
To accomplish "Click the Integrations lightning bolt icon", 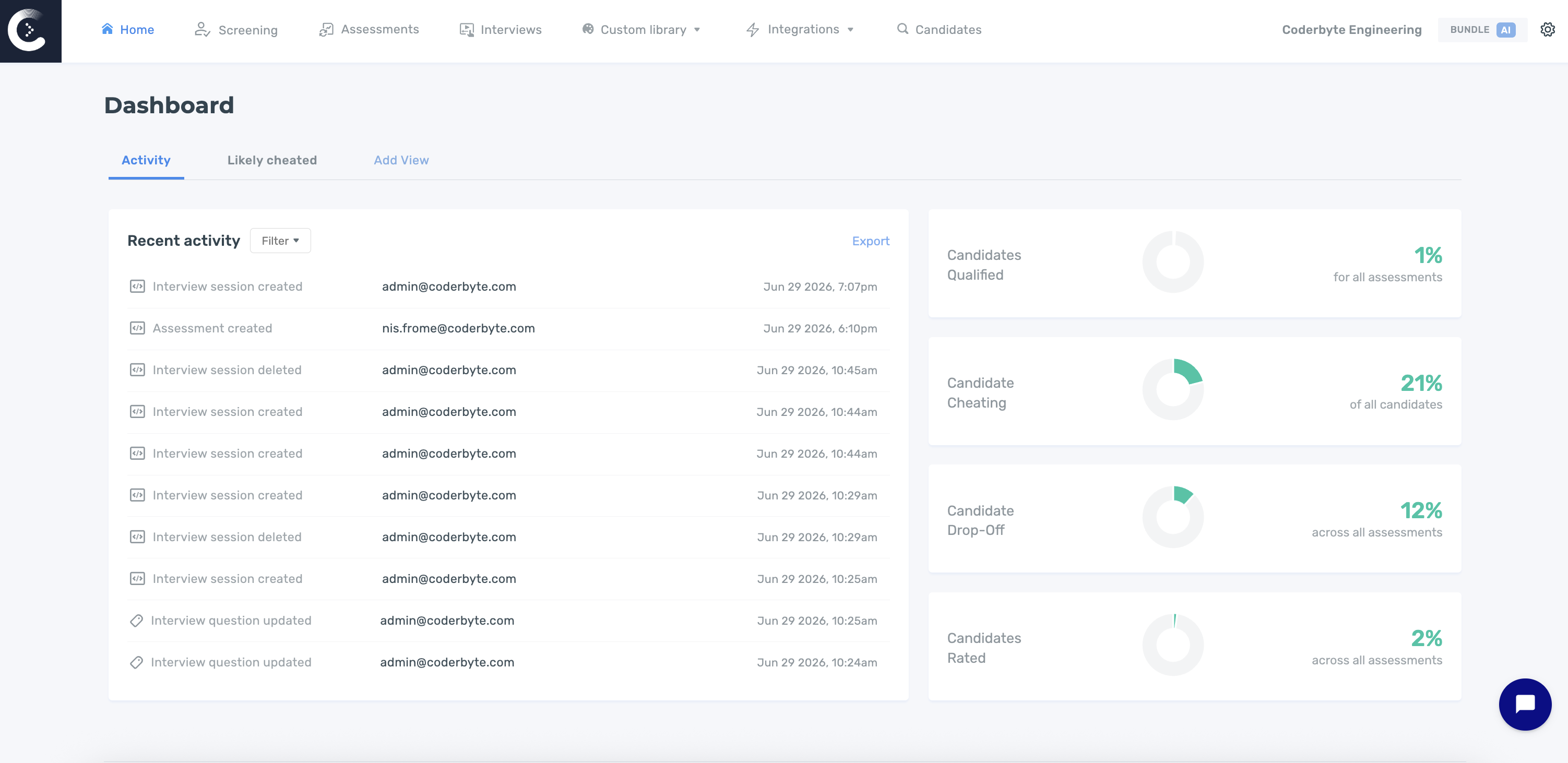I will (752, 29).
